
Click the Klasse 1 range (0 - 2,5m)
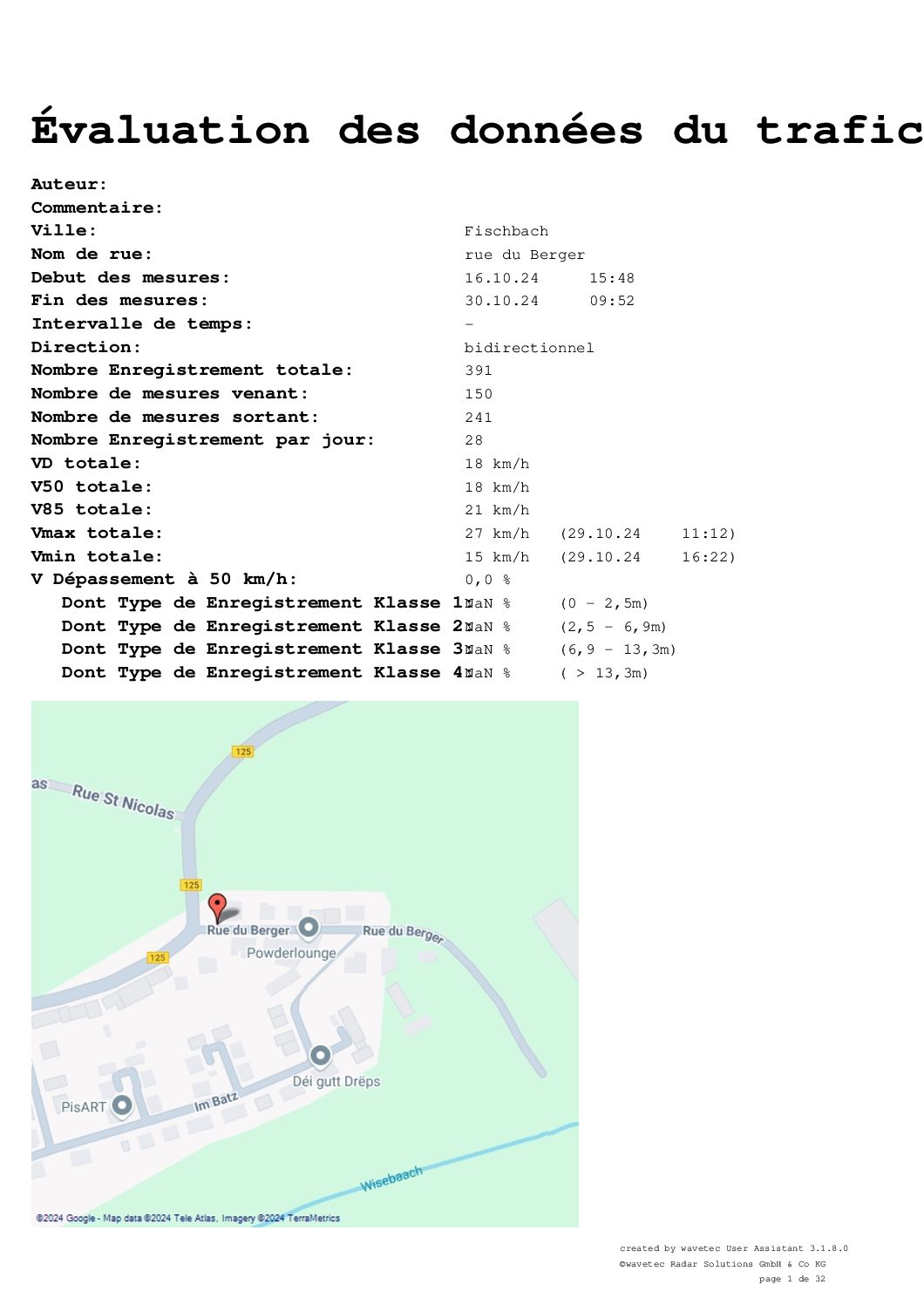(604, 603)
